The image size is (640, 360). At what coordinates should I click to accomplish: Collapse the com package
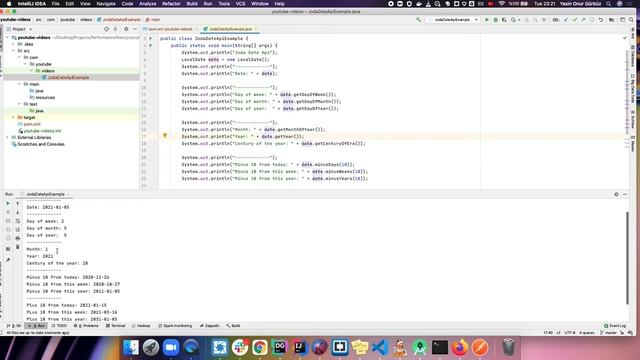(19, 58)
